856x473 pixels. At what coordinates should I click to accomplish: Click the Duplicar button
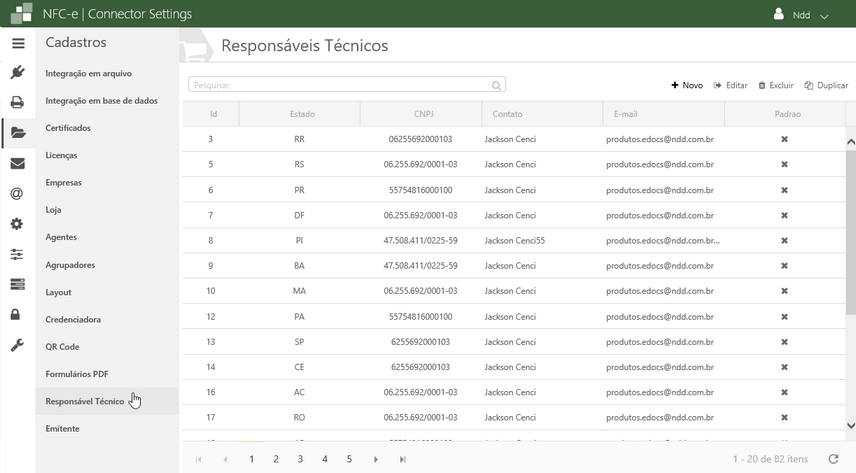click(826, 86)
